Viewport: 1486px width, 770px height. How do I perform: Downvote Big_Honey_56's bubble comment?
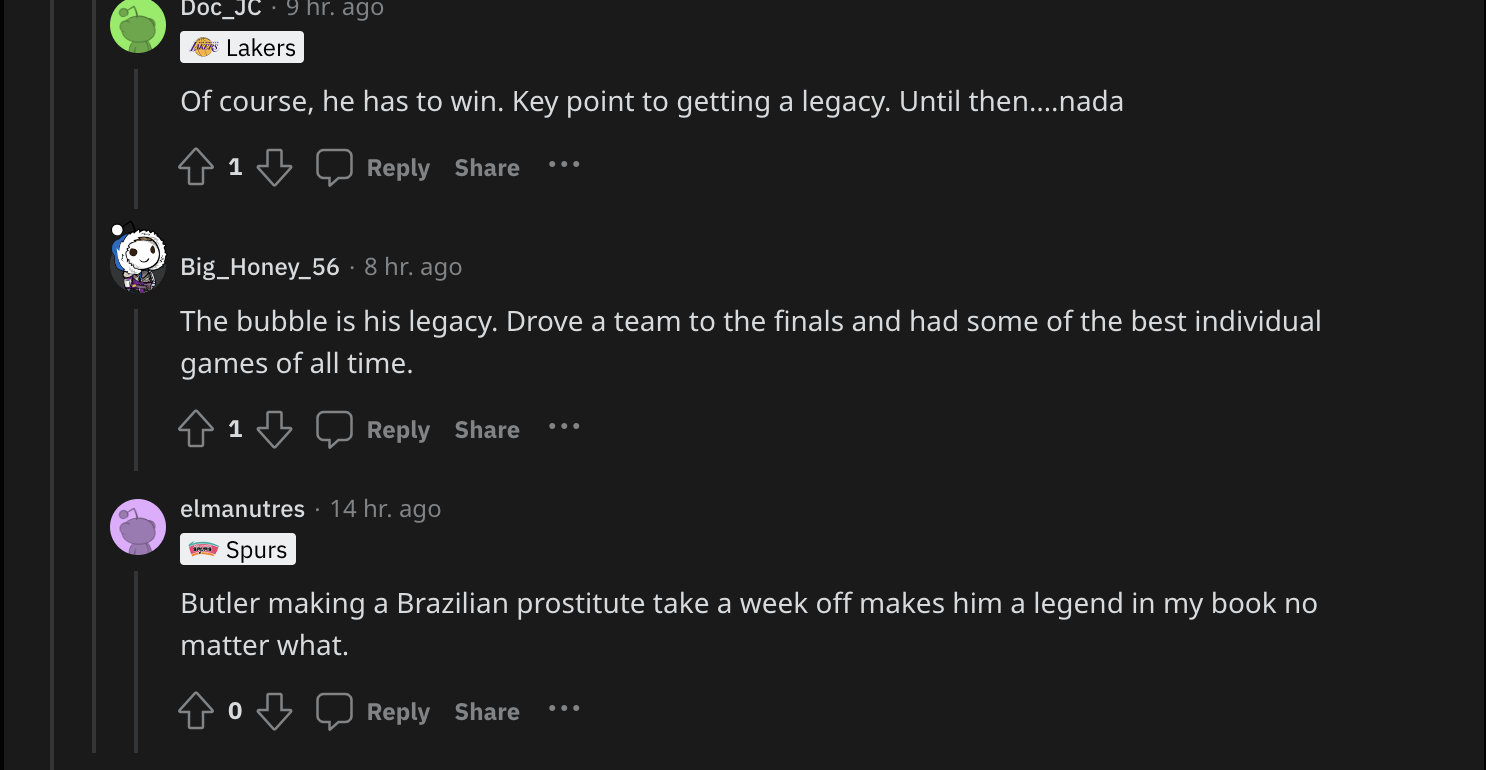(x=274, y=429)
